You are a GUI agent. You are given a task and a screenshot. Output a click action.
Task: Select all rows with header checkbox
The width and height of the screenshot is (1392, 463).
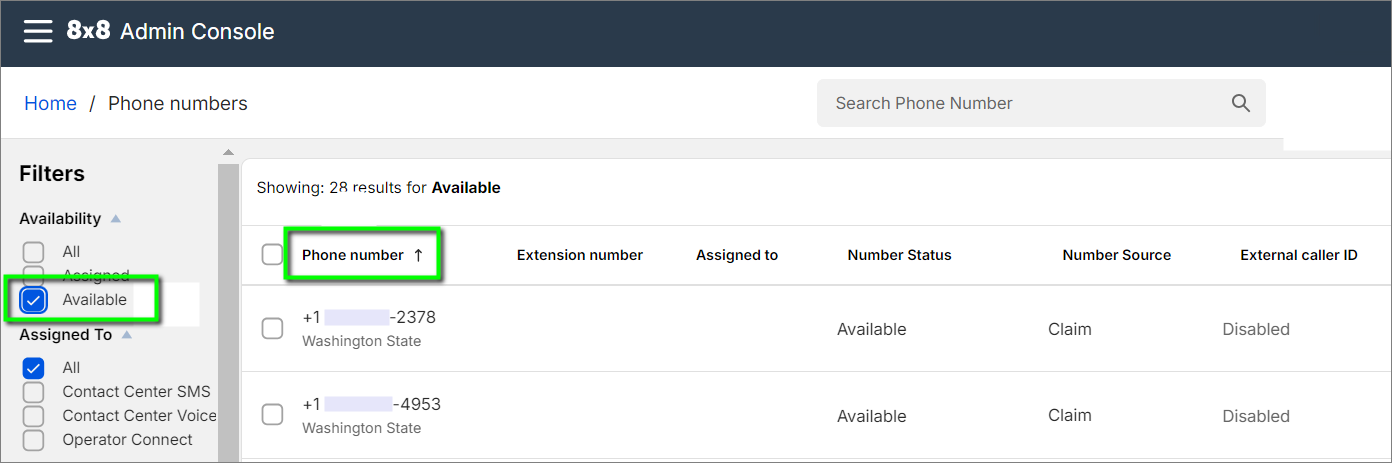pyautogui.click(x=272, y=255)
